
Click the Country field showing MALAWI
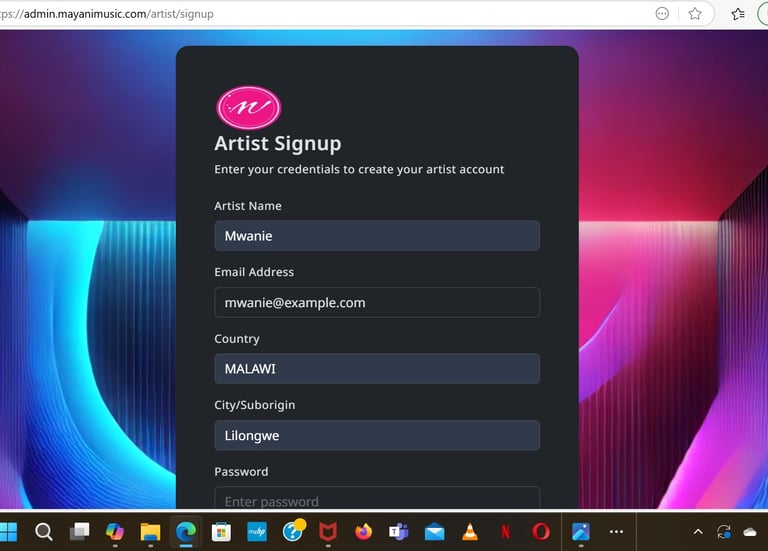pos(377,369)
